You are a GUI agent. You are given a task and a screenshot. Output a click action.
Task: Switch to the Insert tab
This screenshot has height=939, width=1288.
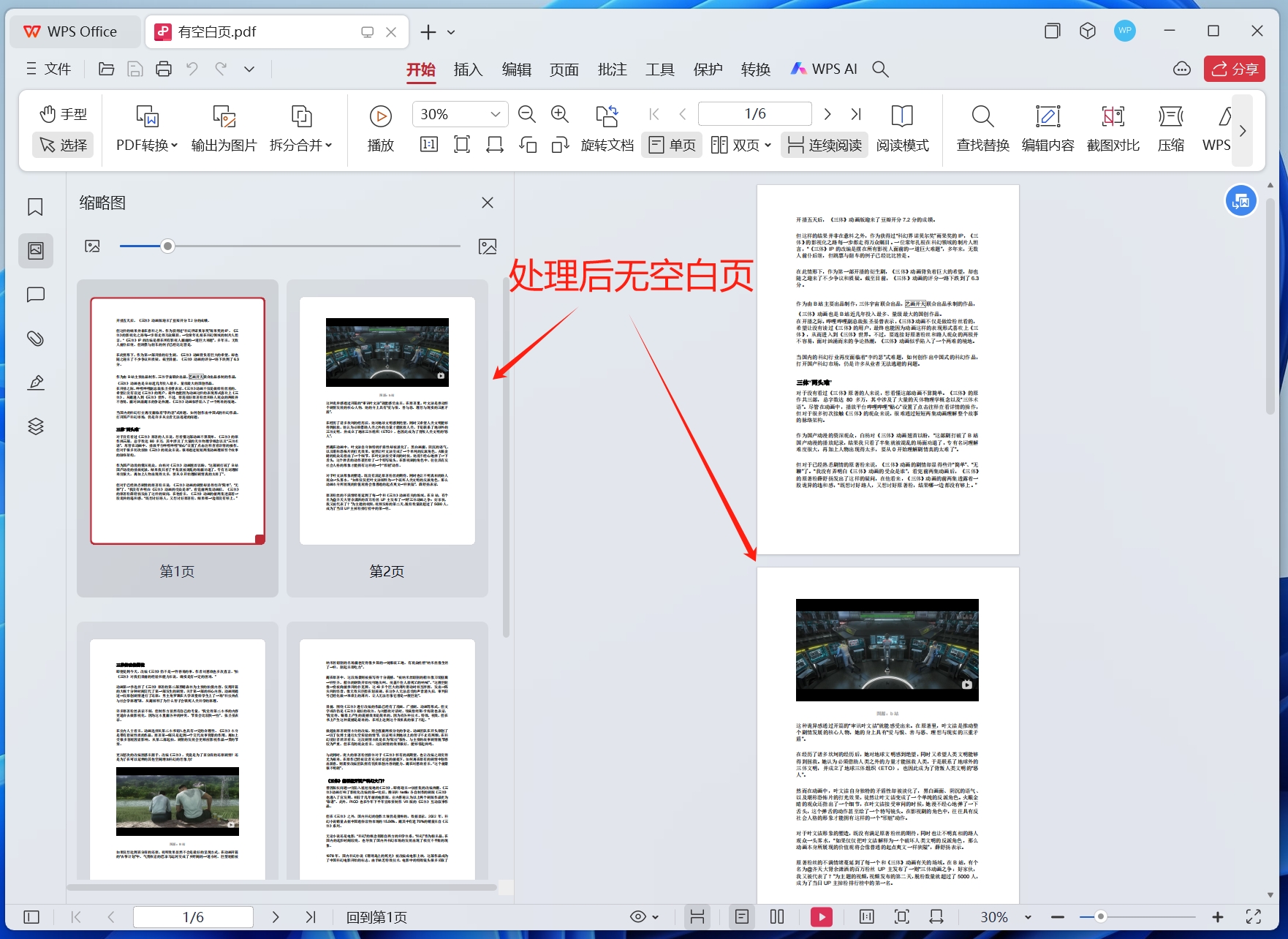[468, 69]
